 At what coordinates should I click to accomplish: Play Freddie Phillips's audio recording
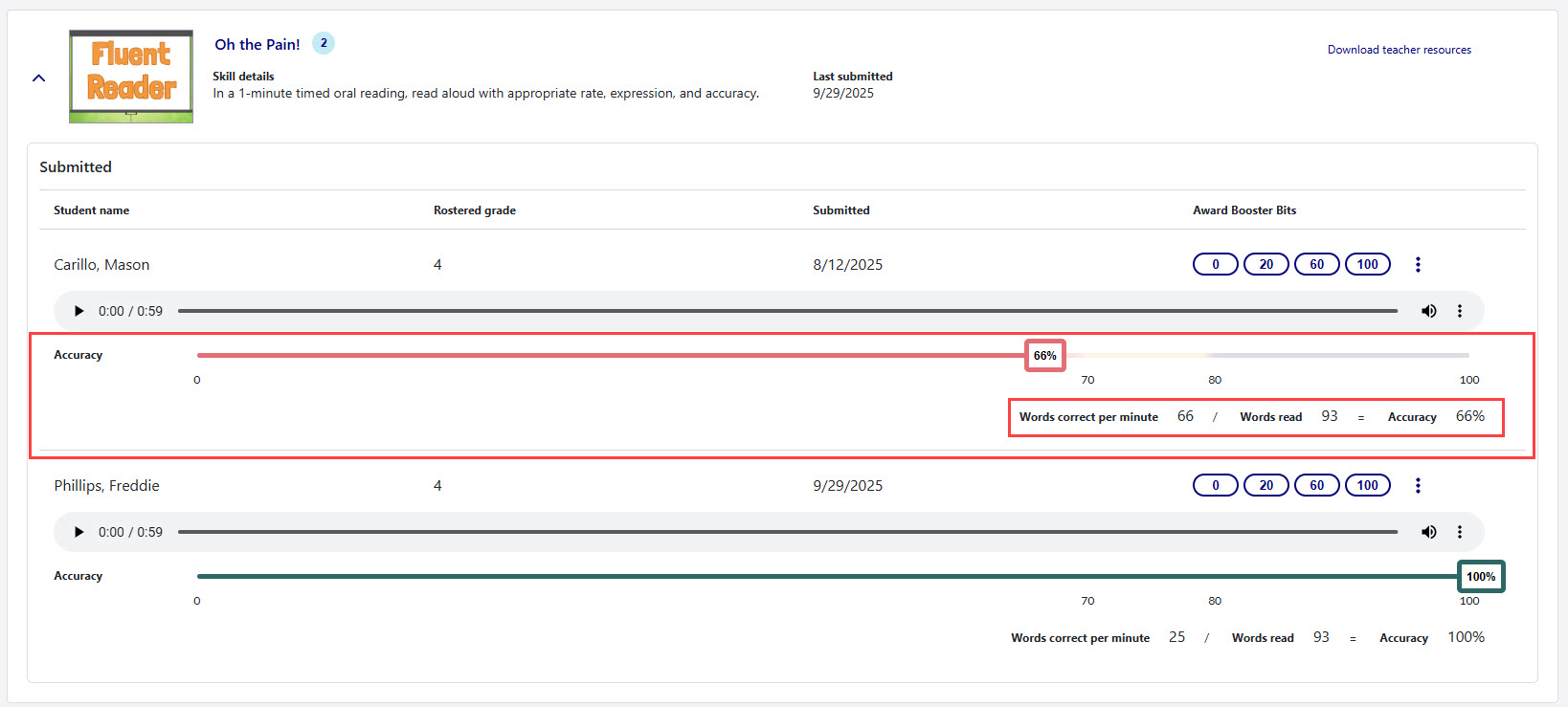point(79,532)
